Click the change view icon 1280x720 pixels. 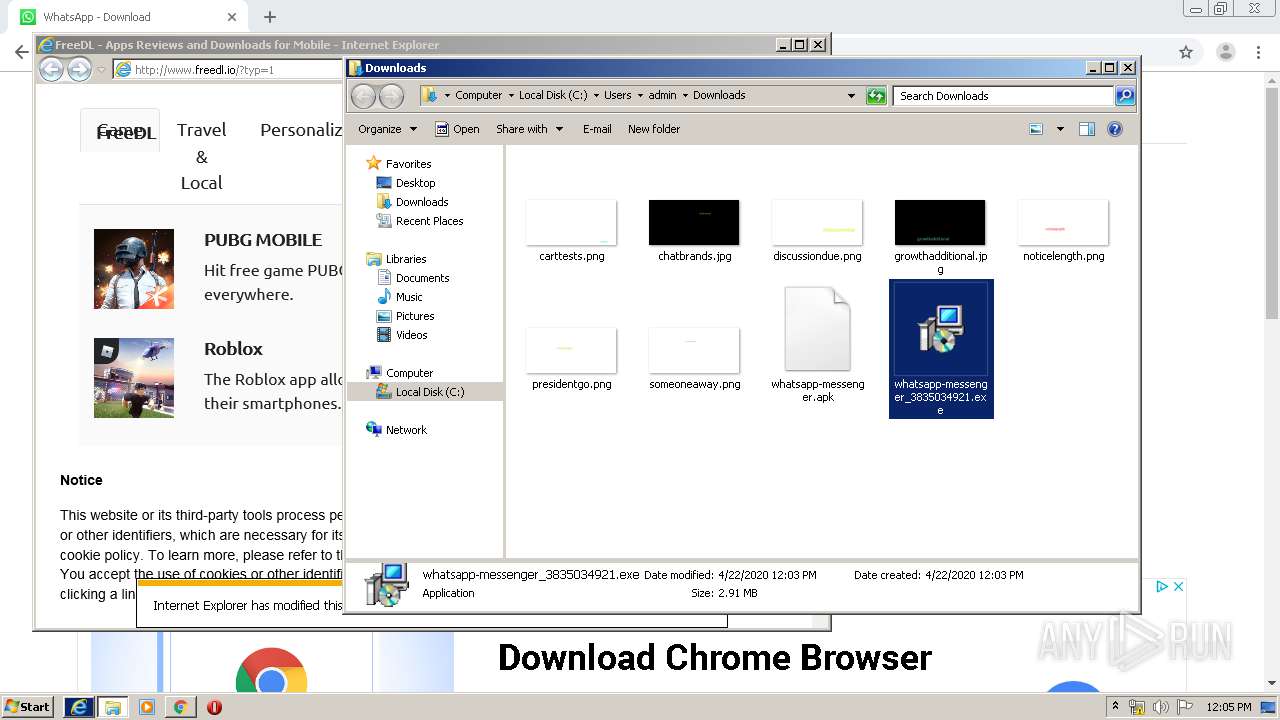(x=1036, y=129)
